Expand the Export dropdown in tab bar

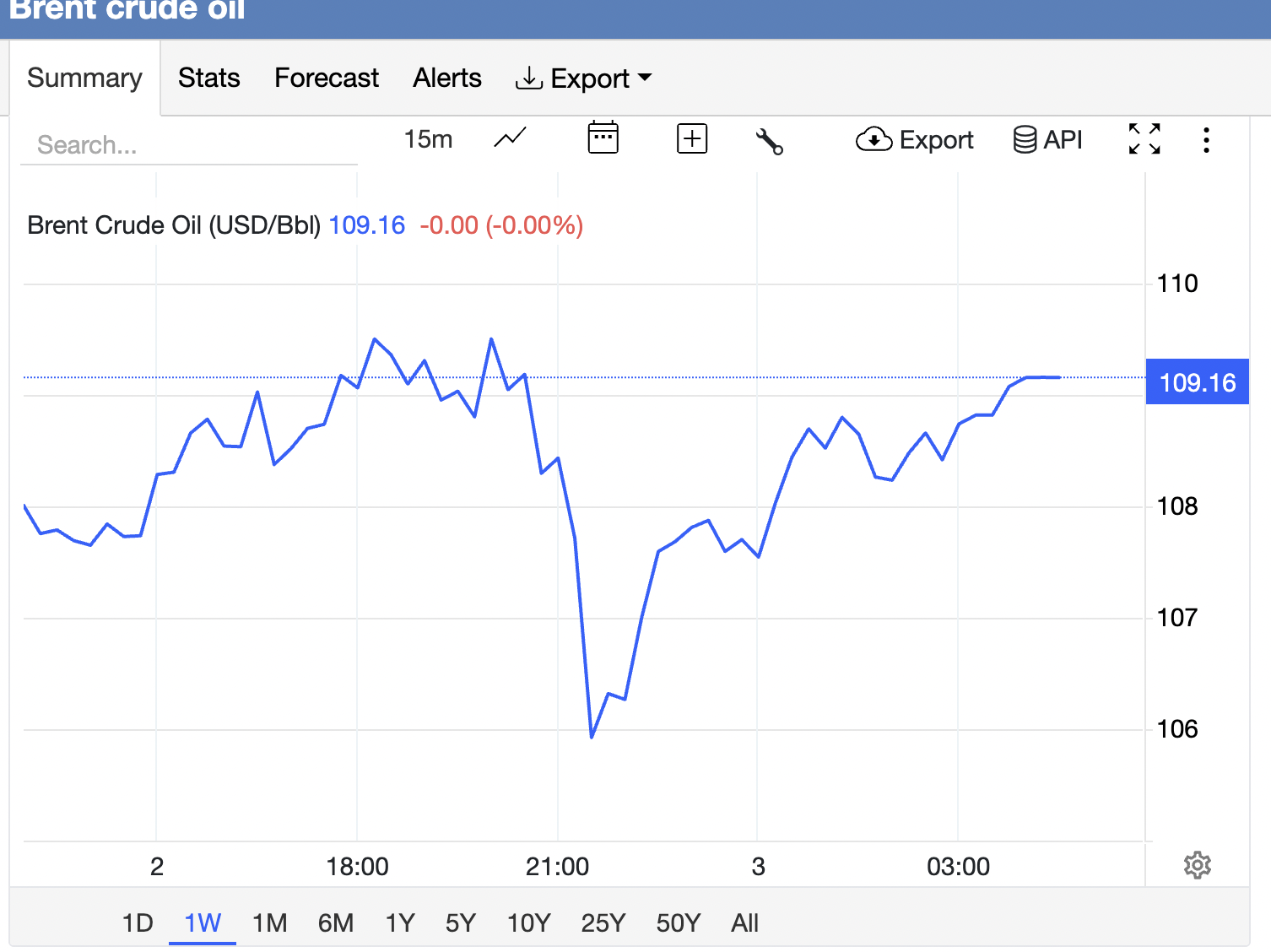[x=584, y=78]
